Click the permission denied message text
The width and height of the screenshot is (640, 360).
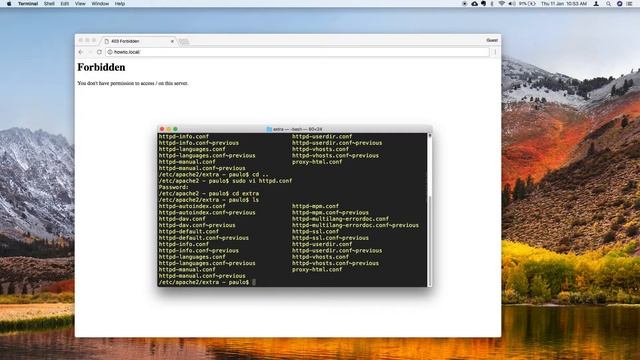coord(133,83)
